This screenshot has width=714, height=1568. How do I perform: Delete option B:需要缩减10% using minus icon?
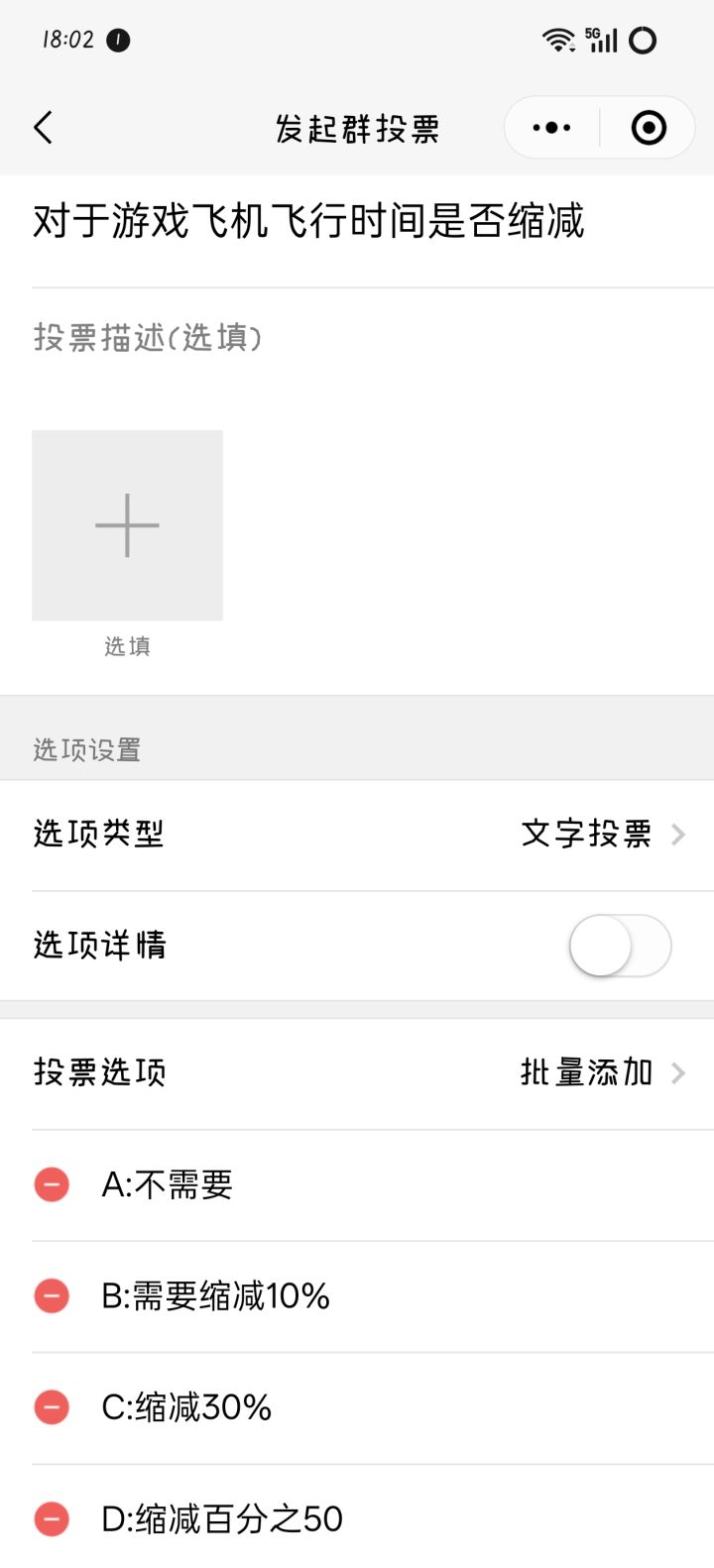(52, 1295)
